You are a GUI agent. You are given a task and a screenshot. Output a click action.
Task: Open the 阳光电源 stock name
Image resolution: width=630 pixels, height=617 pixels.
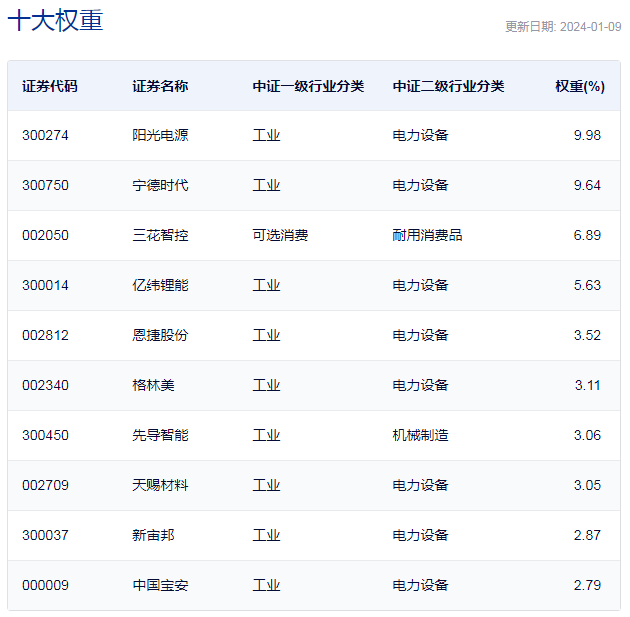tap(160, 135)
